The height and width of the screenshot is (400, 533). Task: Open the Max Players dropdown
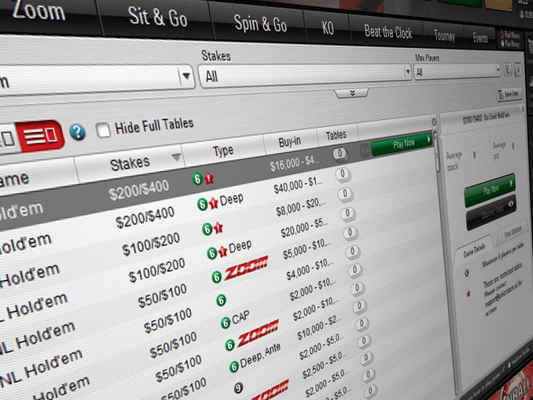(458, 71)
